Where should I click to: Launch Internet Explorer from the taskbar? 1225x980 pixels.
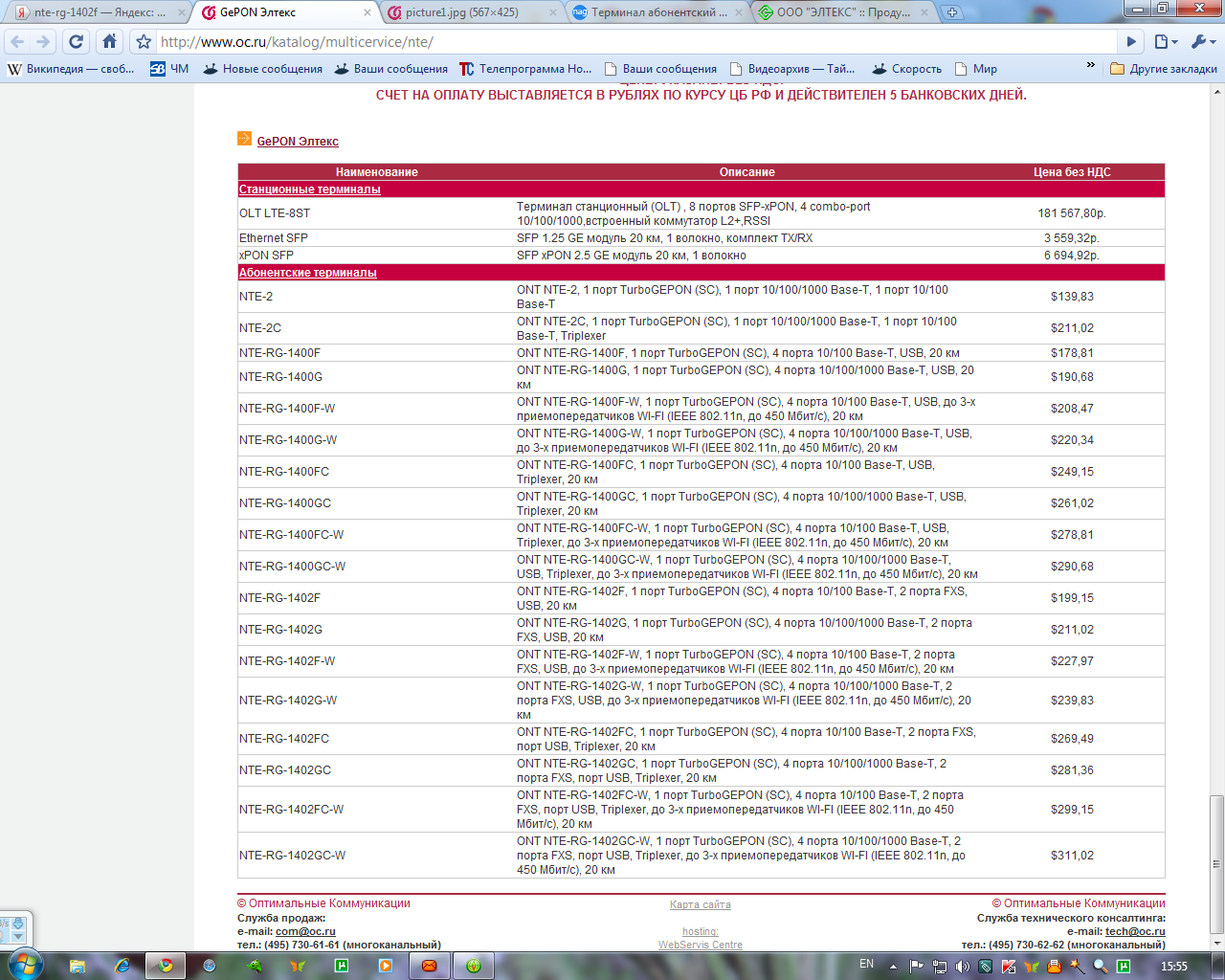(x=122, y=966)
